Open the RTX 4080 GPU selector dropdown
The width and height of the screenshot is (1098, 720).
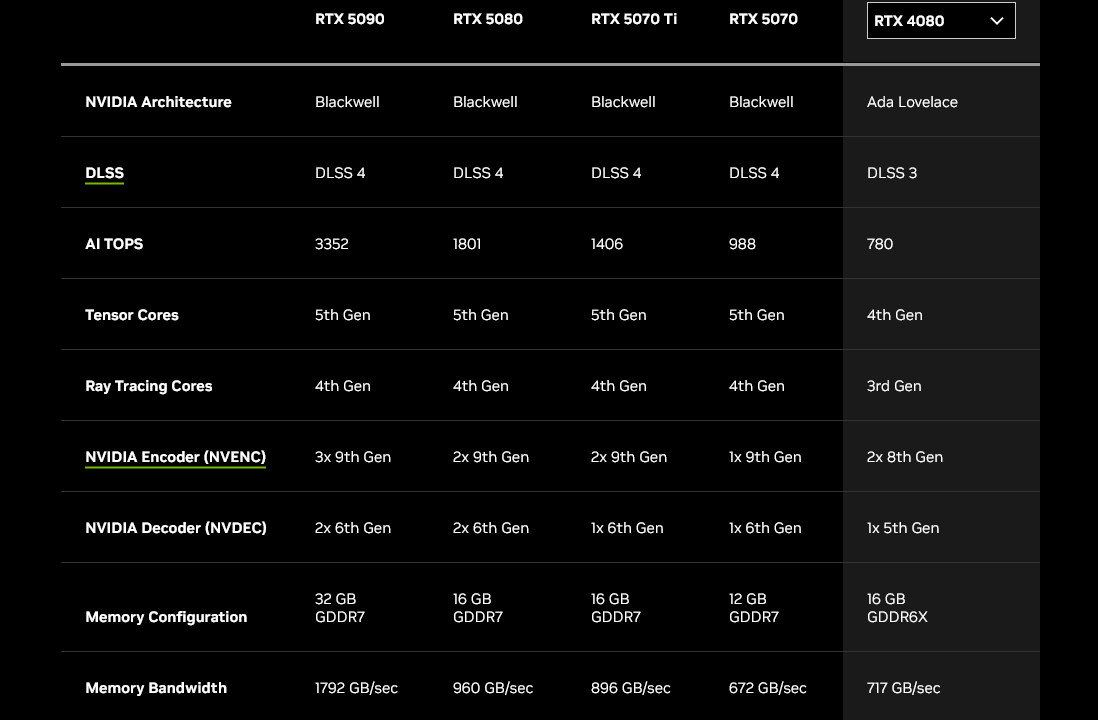pyautogui.click(x=940, y=21)
